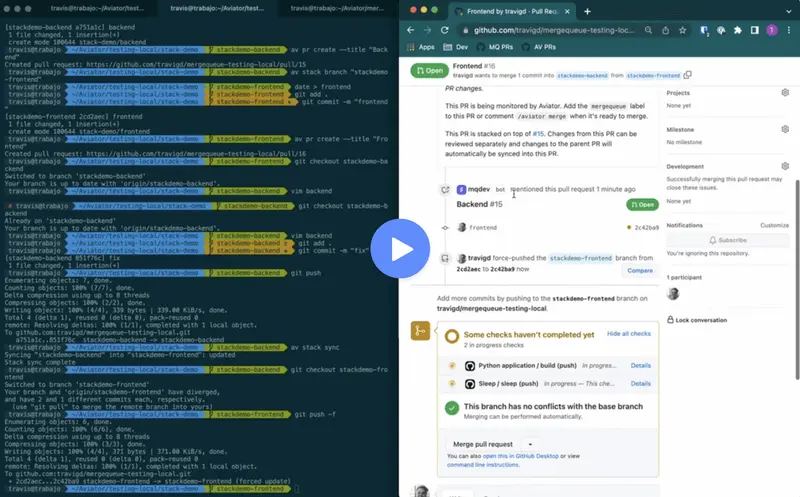Screen dimensions: 800x497
Task: Open the merge method dropdown arrow
Action: point(530,444)
